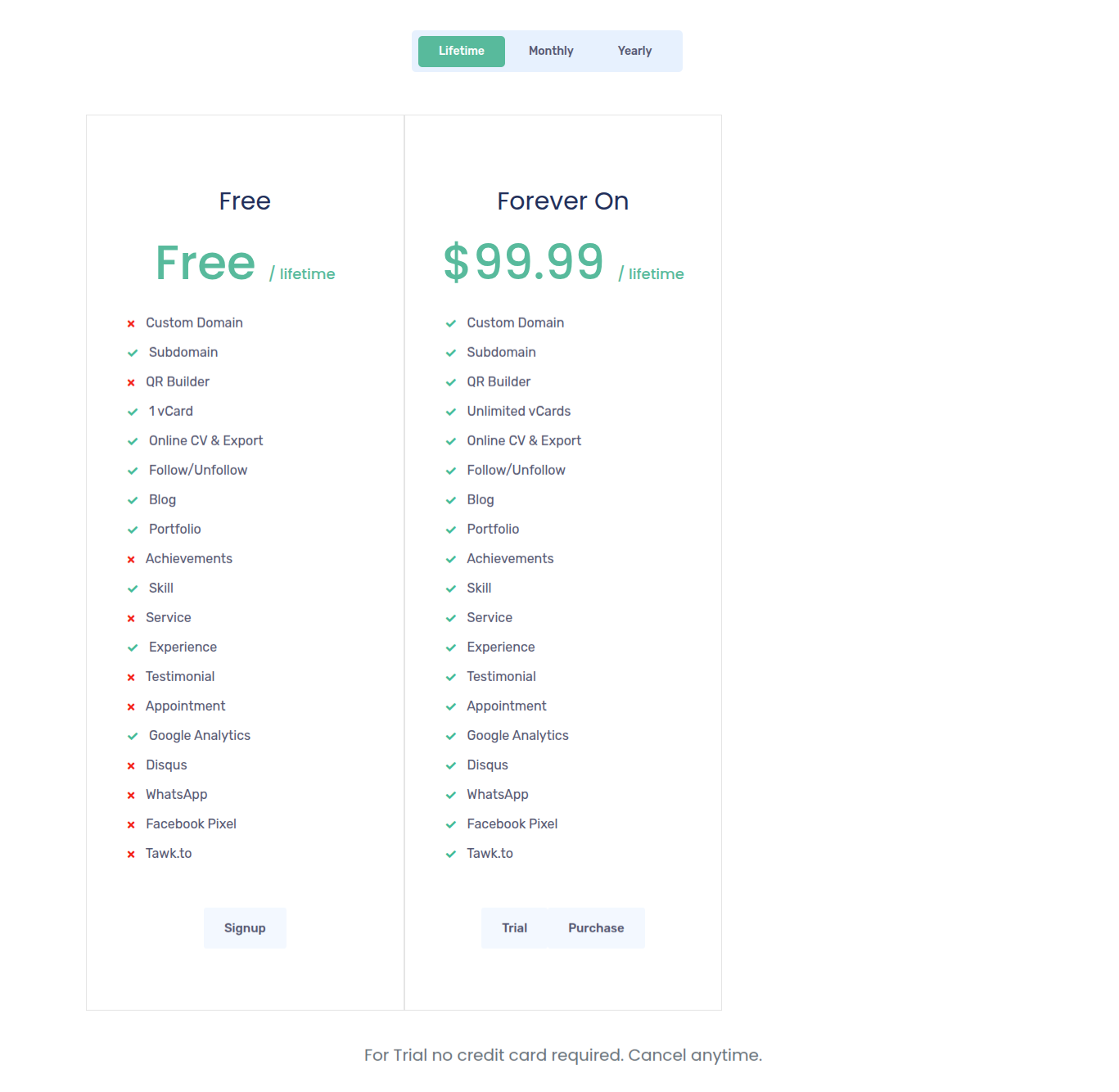Start a Trial of the Forever On plan
This screenshot has height=1092, width=1119.
[514, 928]
